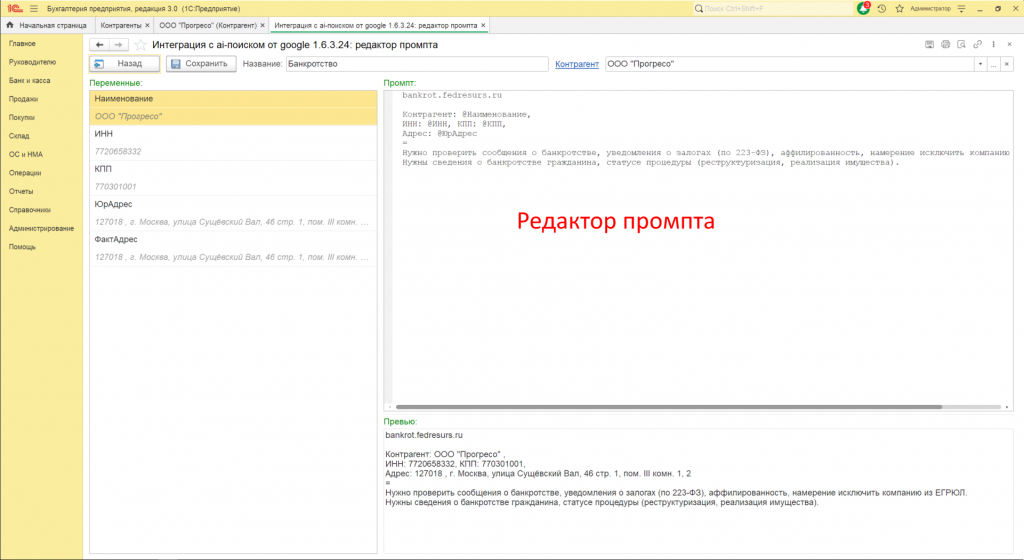Click the print preview icon
The height and width of the screenshot is (560, 1024).
click(962, 45)
